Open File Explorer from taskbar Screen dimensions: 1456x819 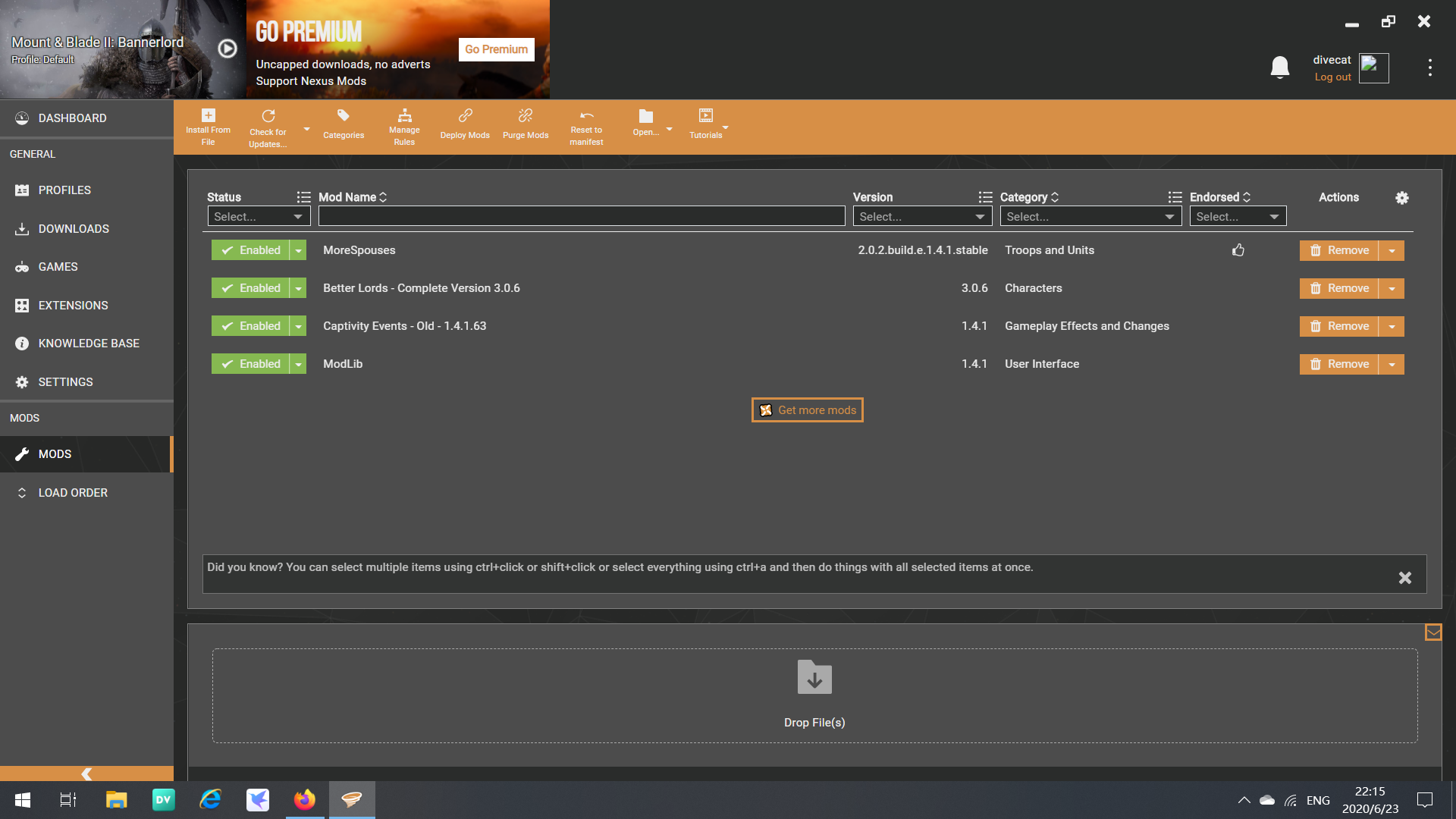click(116, 799)
